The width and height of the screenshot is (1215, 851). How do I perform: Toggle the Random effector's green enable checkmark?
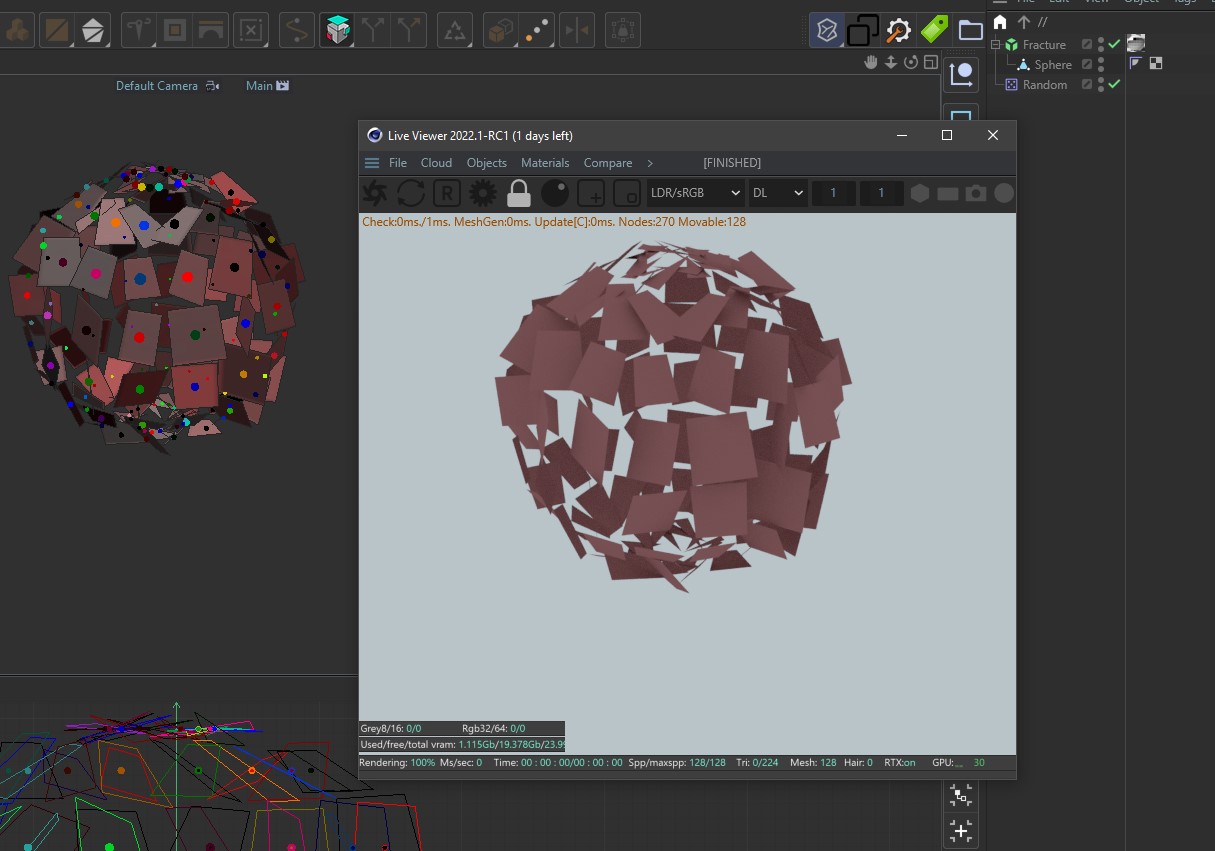1114,84
